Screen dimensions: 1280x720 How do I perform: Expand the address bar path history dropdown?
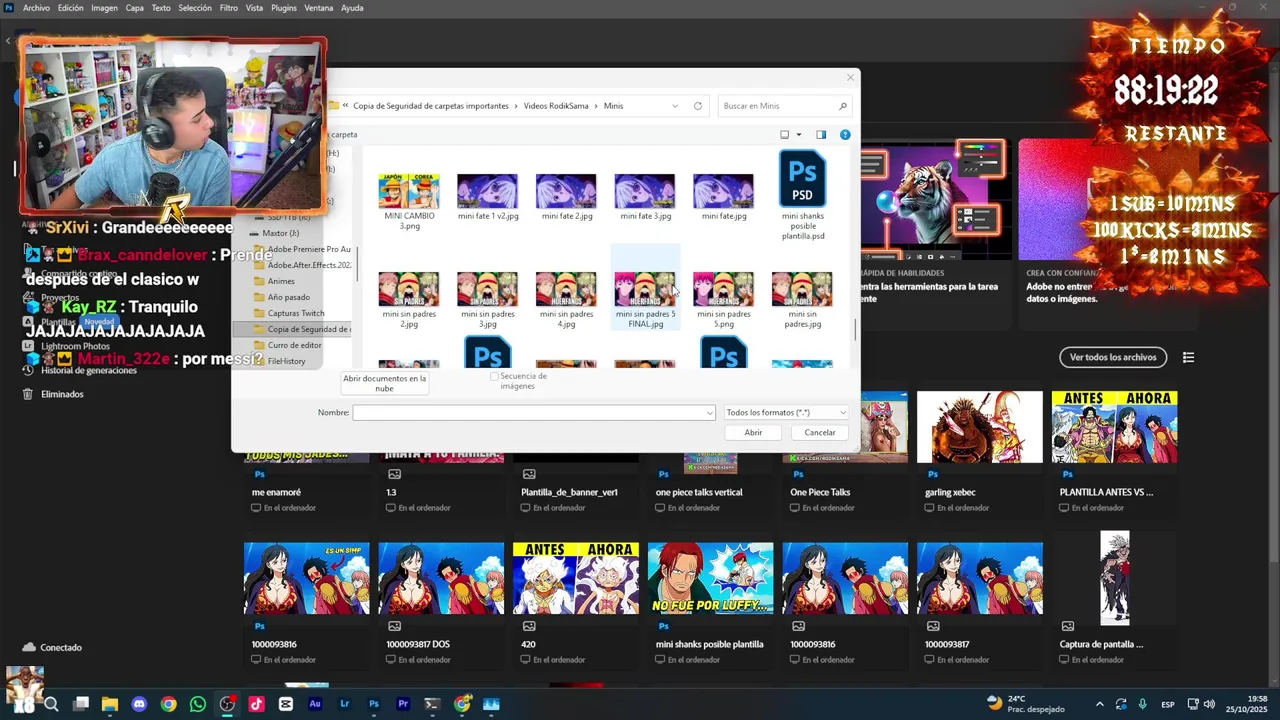tap(675, 106)
